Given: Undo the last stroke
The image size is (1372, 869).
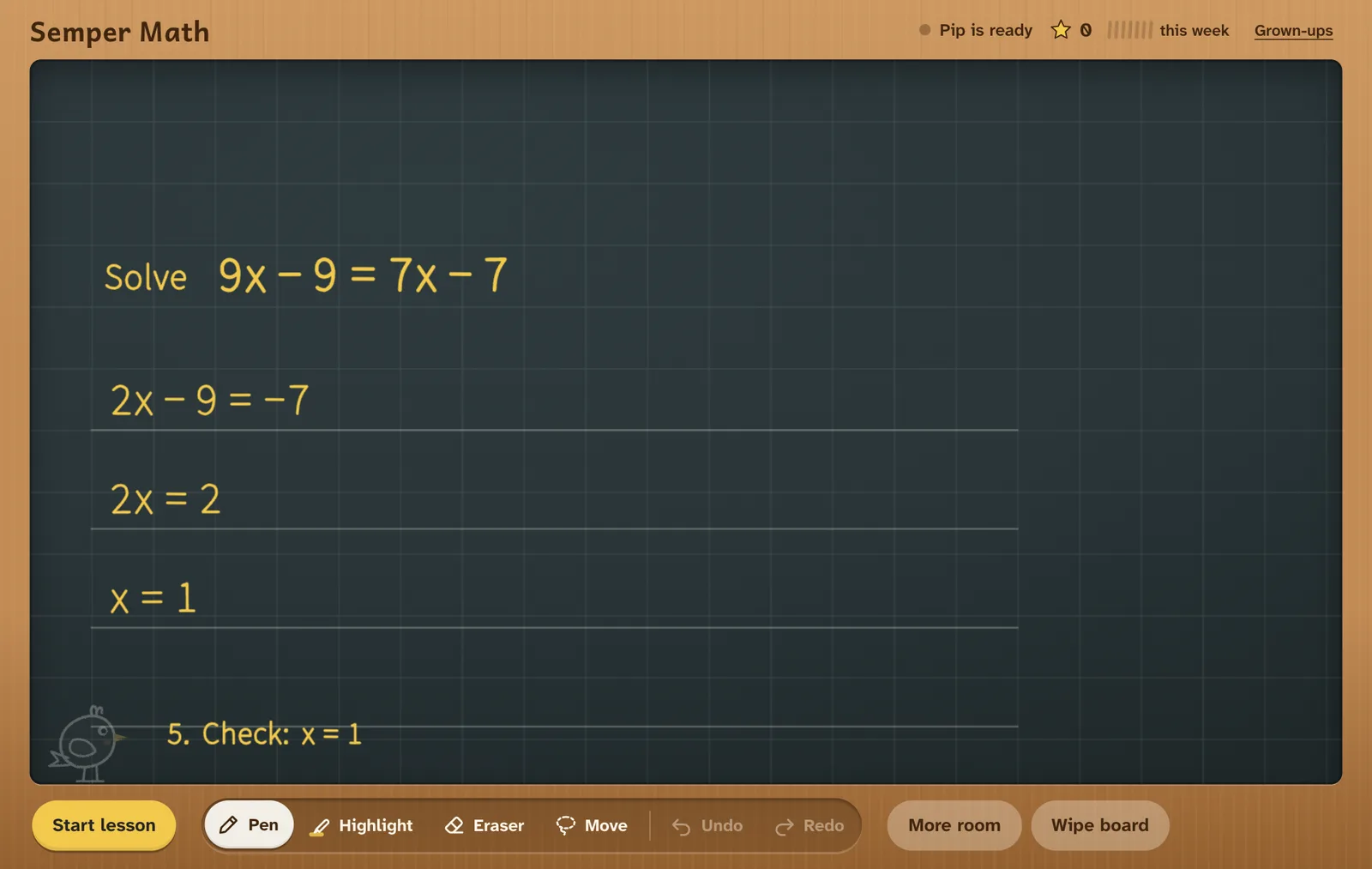Looking at the screenshot, I should [707, 825].
